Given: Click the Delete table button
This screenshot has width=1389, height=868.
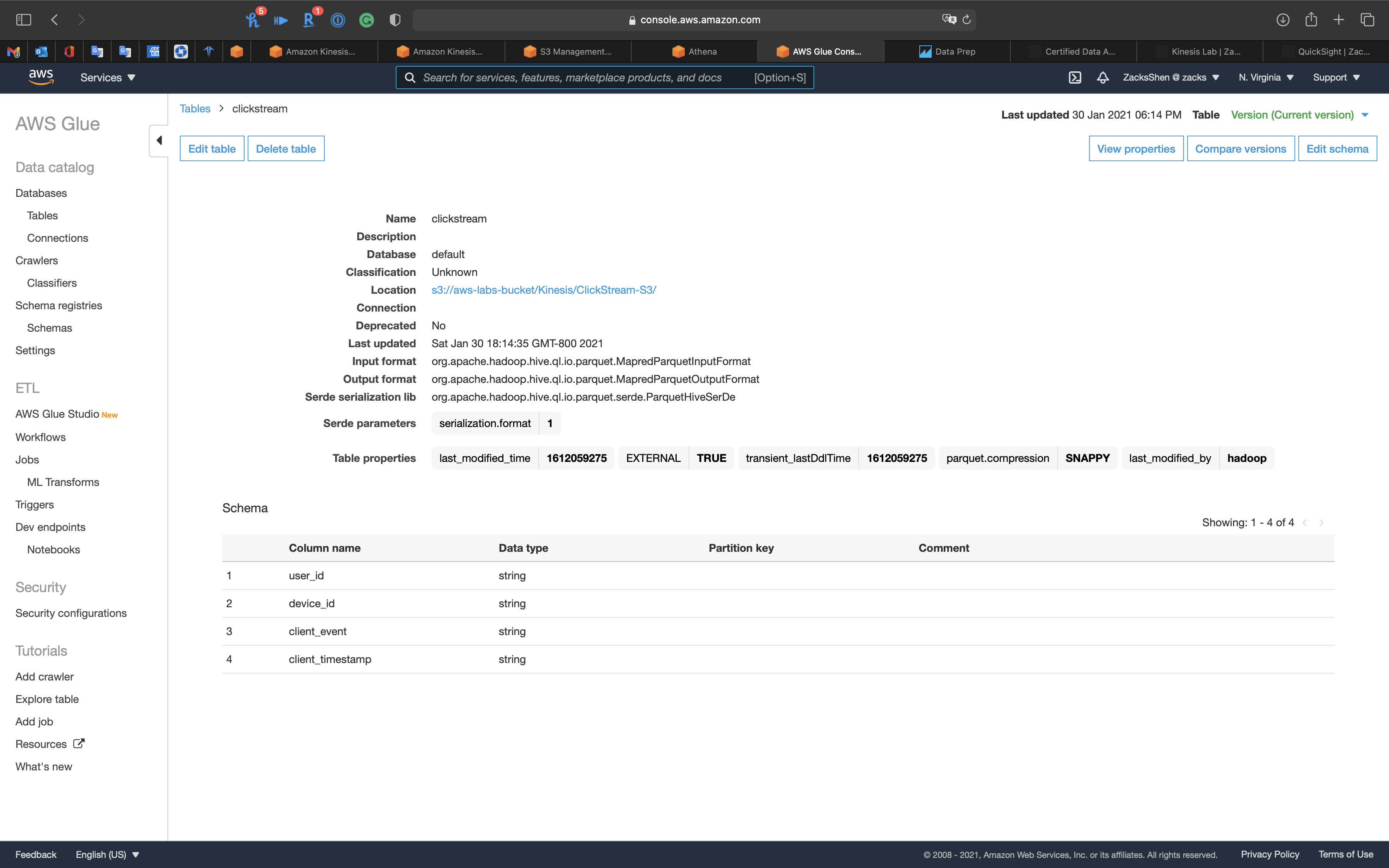Looking at the screenshot, I should click(x=285, y=149).
